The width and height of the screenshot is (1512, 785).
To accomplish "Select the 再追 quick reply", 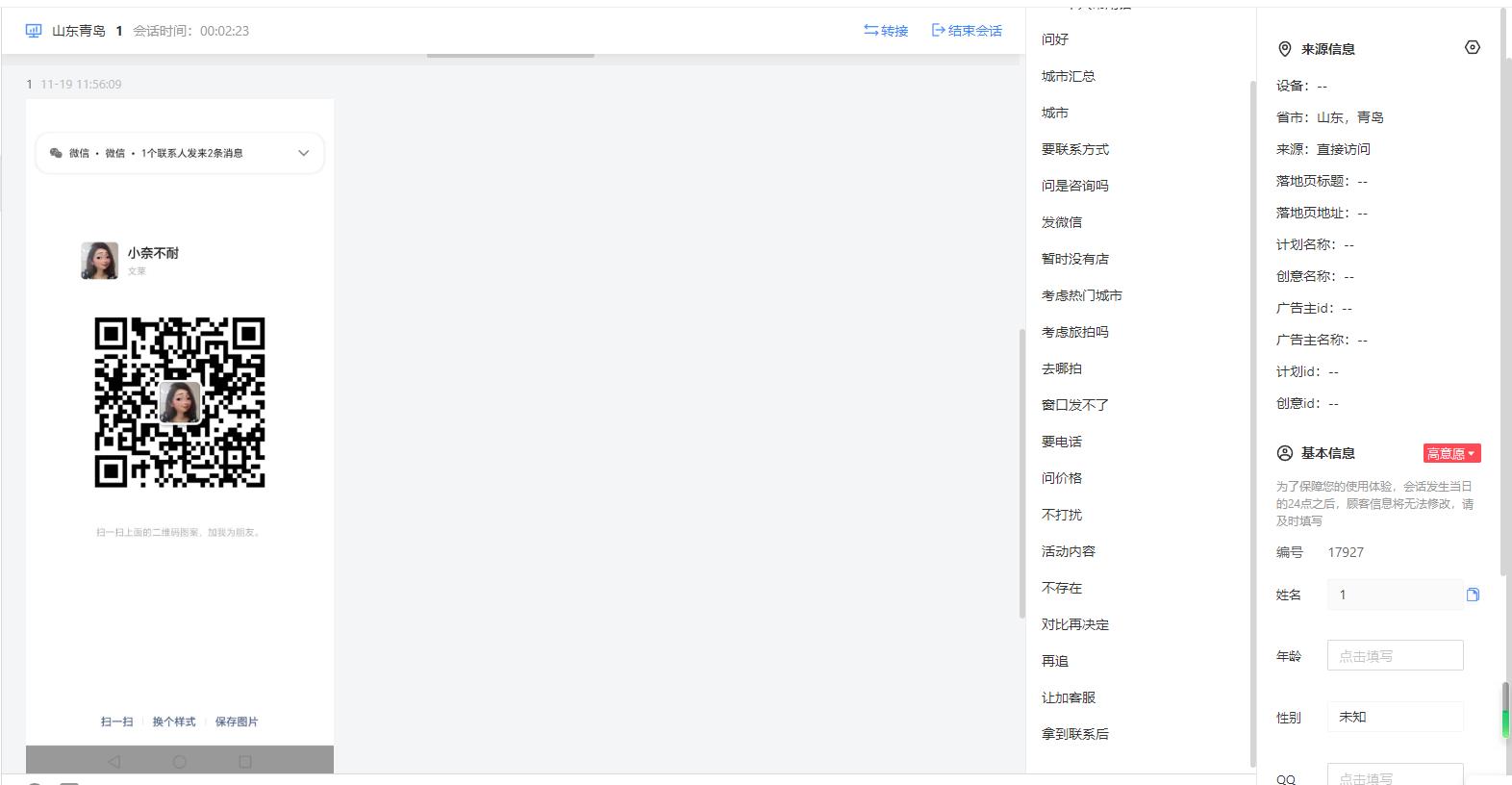I will [x=1055, y=661].
